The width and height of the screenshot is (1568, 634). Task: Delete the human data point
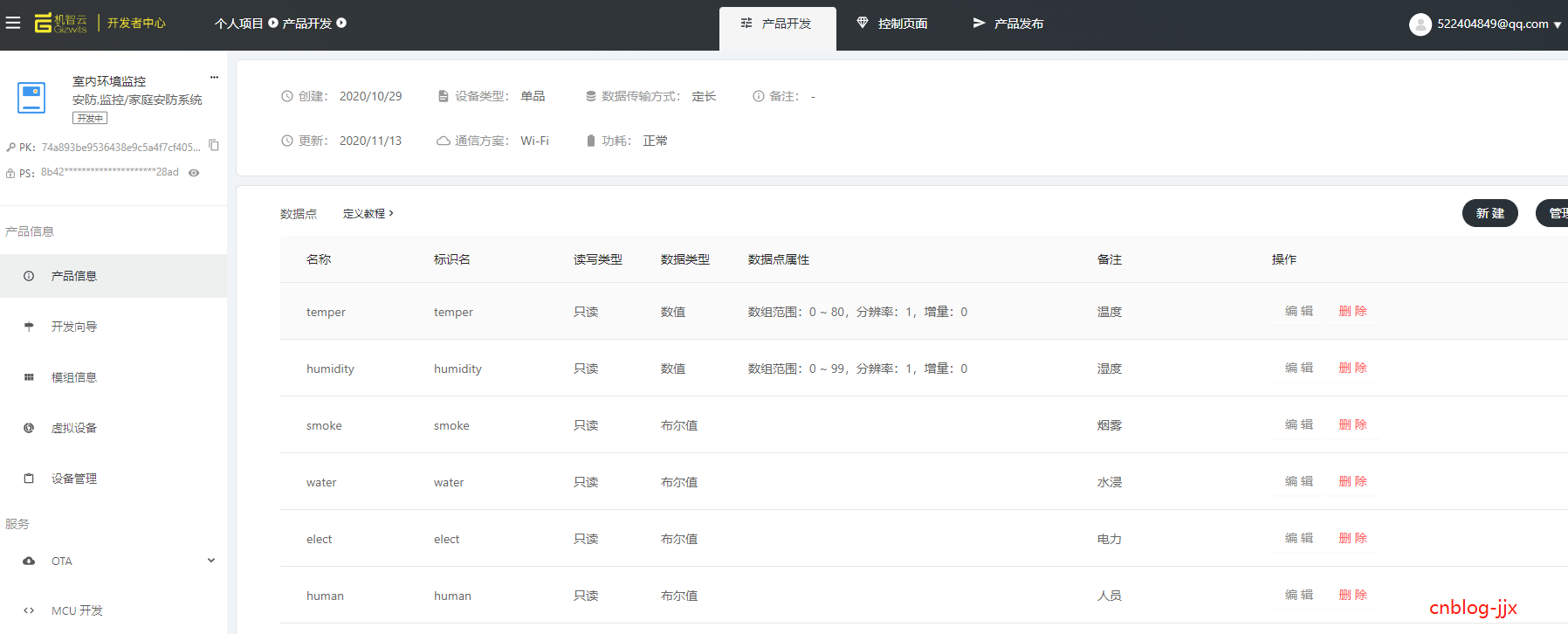point(1353,595)
